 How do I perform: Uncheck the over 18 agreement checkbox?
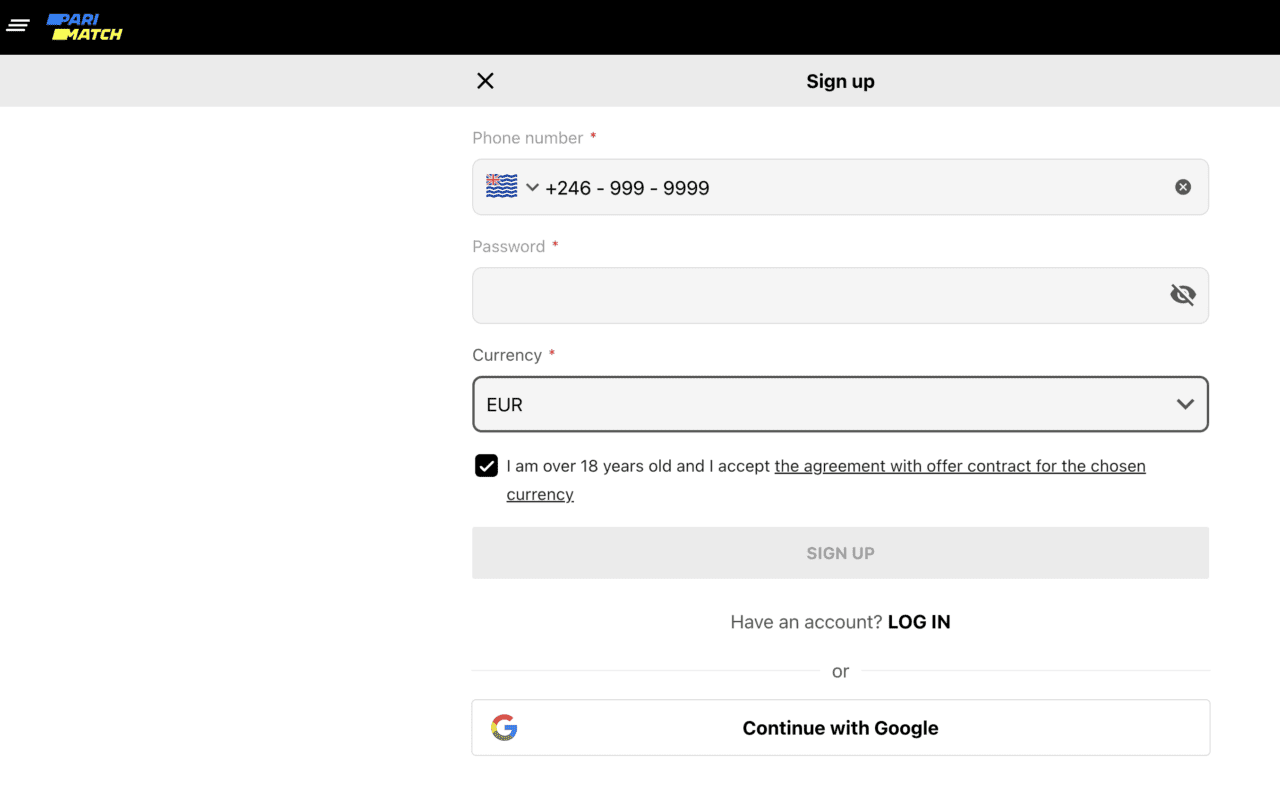[x=486, y=466]
